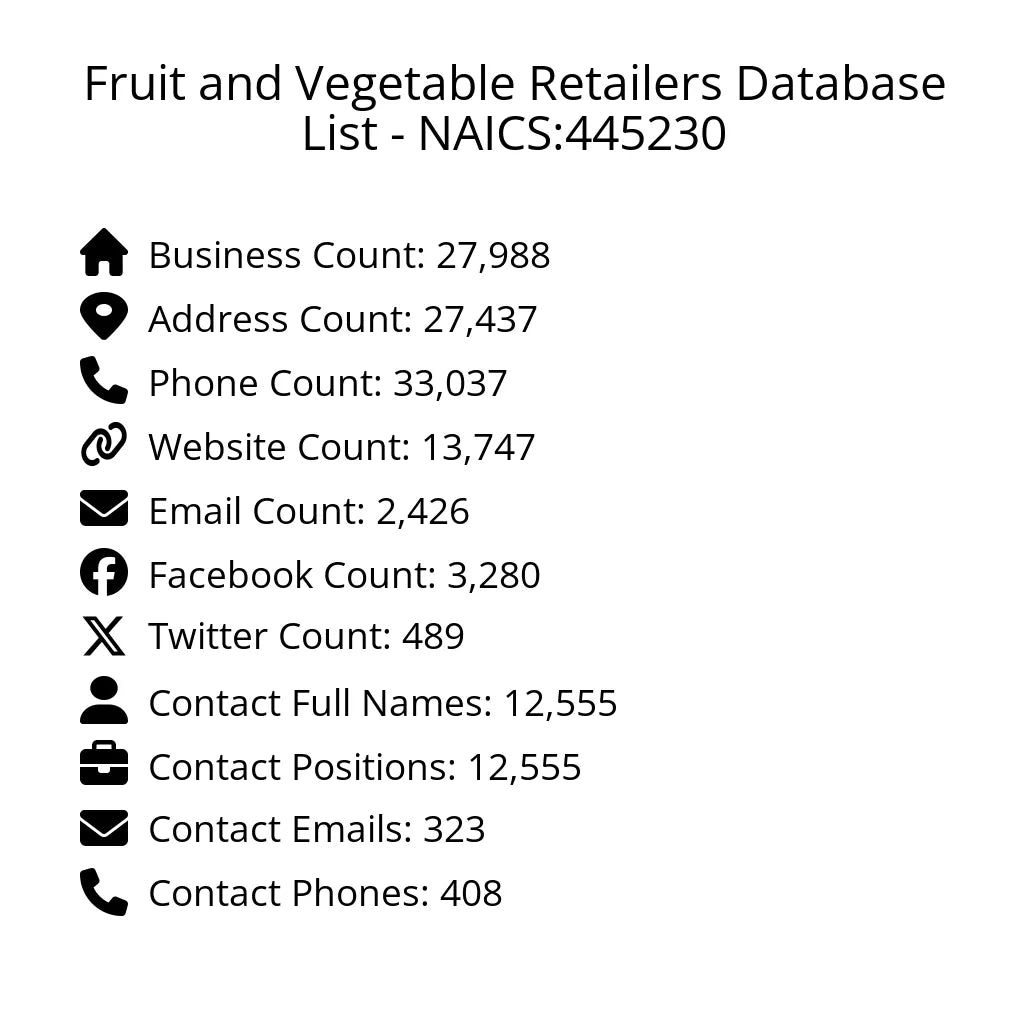Click the X Twitter logo icon
1024x1024 pixels.
(104, 636)
